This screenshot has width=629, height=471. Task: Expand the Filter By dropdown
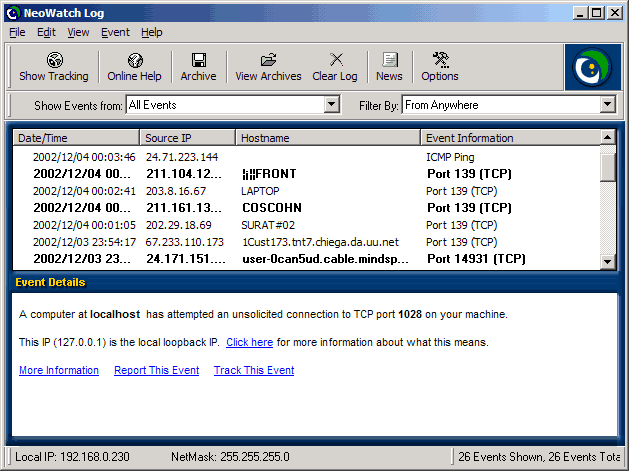pos(607,105)
